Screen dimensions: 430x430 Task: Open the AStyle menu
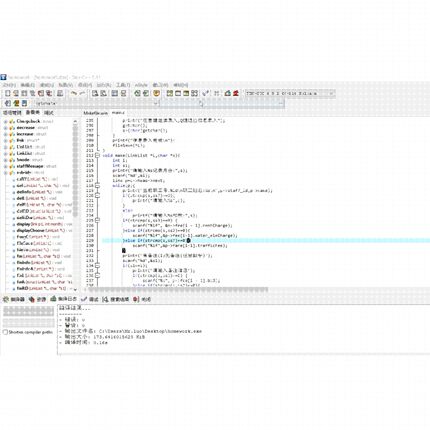[x=141, y=85]
